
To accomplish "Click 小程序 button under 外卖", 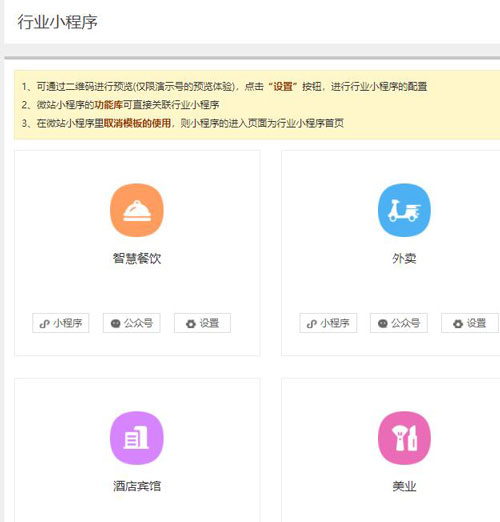I will pos(328,323).
